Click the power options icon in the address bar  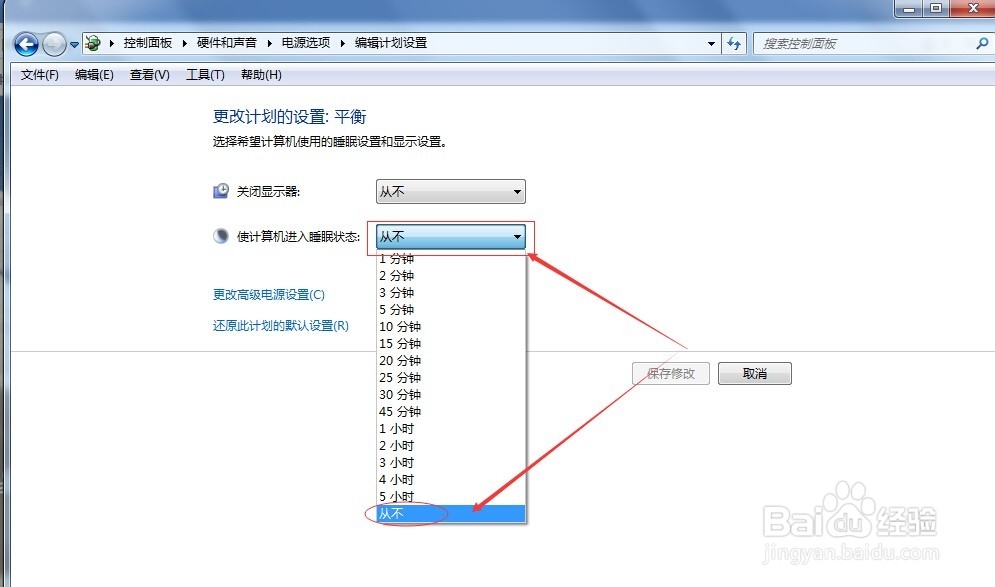pos(92,43)
